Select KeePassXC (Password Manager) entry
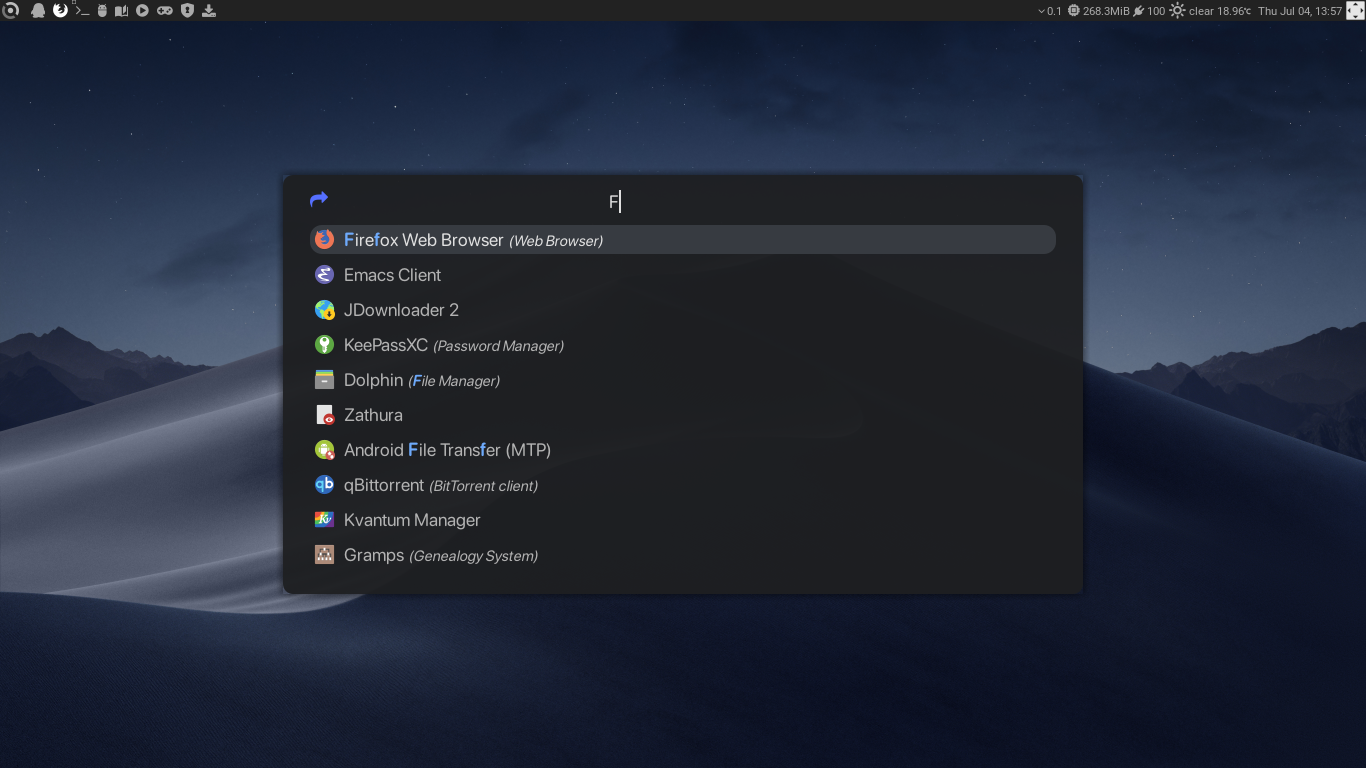Viewport: 1366px width, 768px height. pyautogui.click(x=683, y=345)
